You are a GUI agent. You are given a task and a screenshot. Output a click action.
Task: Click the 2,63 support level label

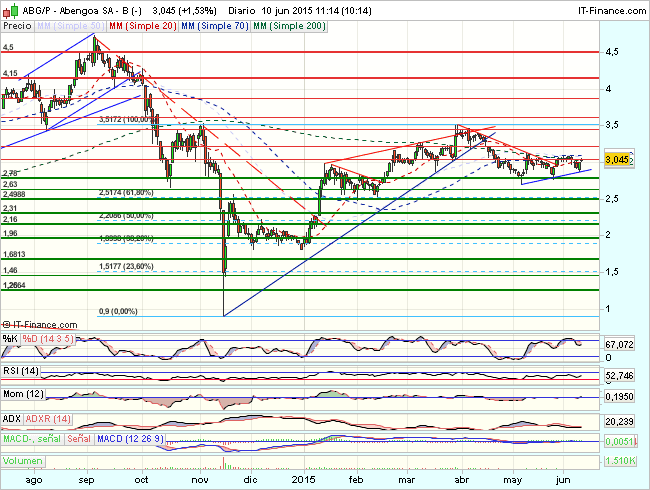10,184
